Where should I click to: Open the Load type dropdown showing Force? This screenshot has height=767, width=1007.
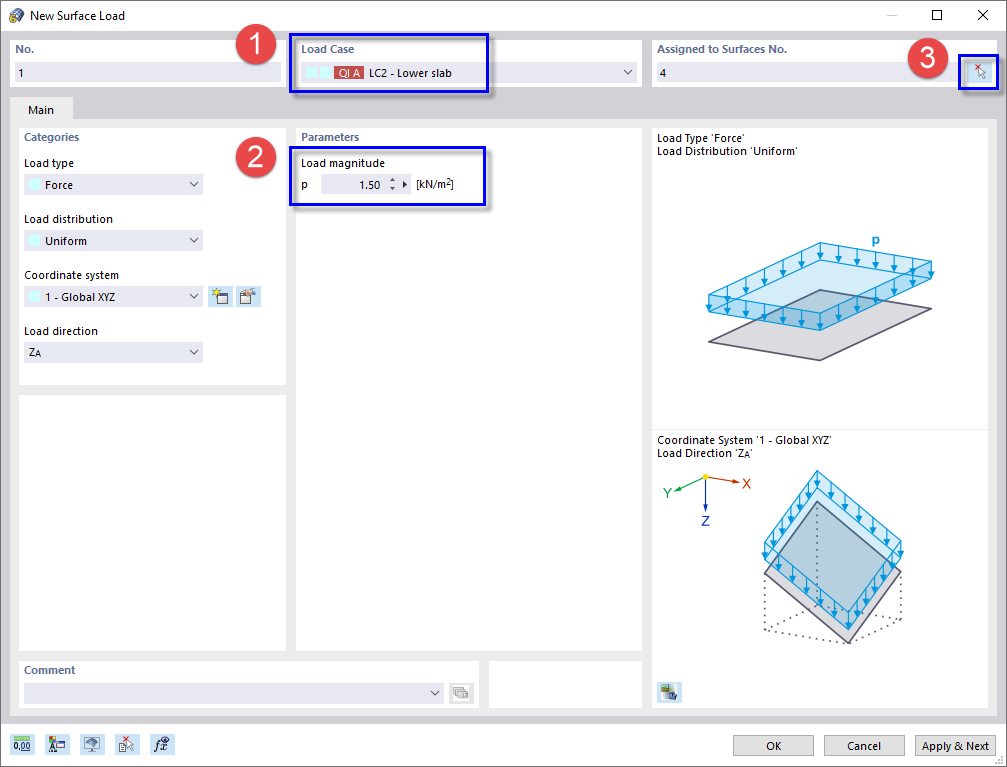[193, 184]
